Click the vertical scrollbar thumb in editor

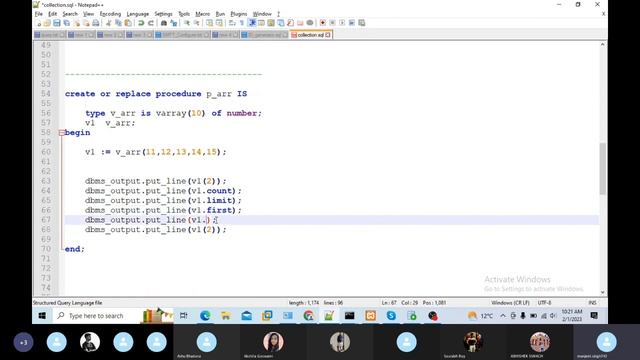coord(602,169)
